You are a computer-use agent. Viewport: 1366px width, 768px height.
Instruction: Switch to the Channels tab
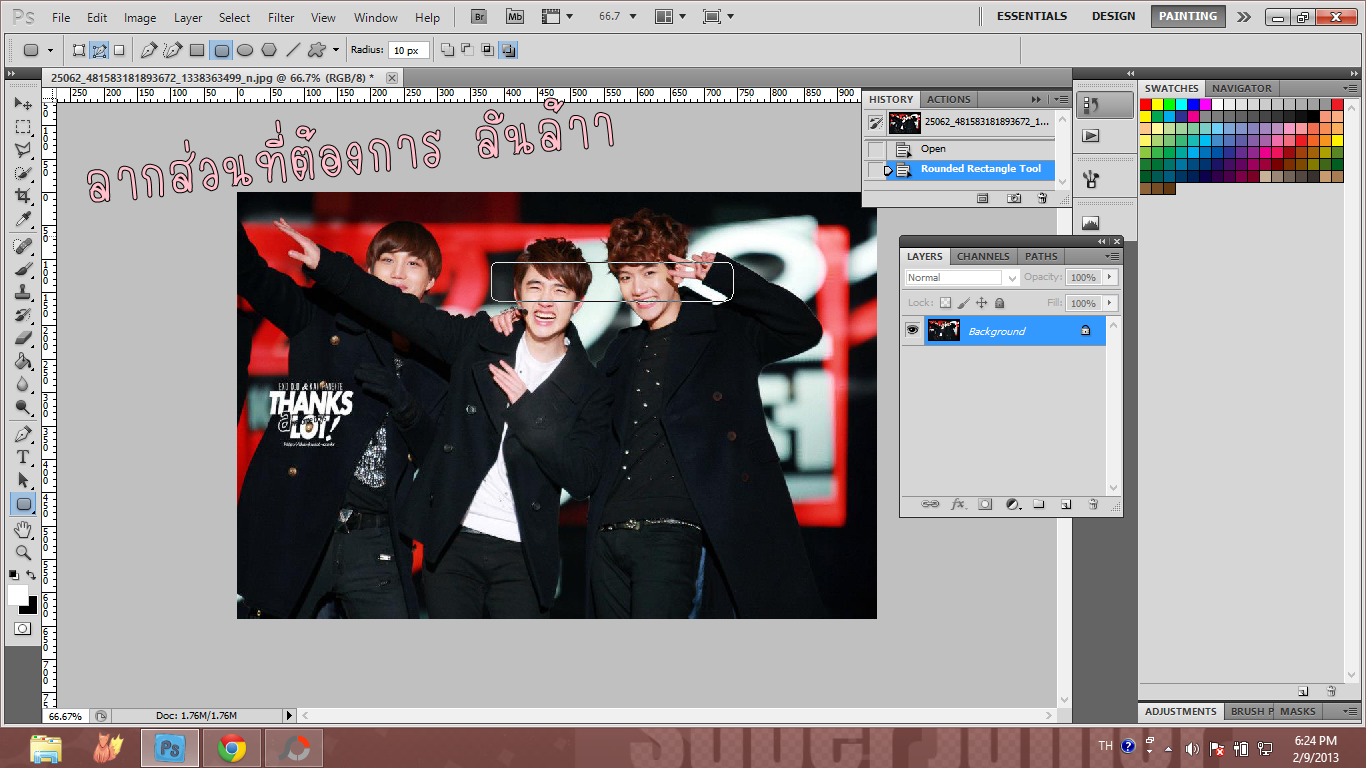983,256
